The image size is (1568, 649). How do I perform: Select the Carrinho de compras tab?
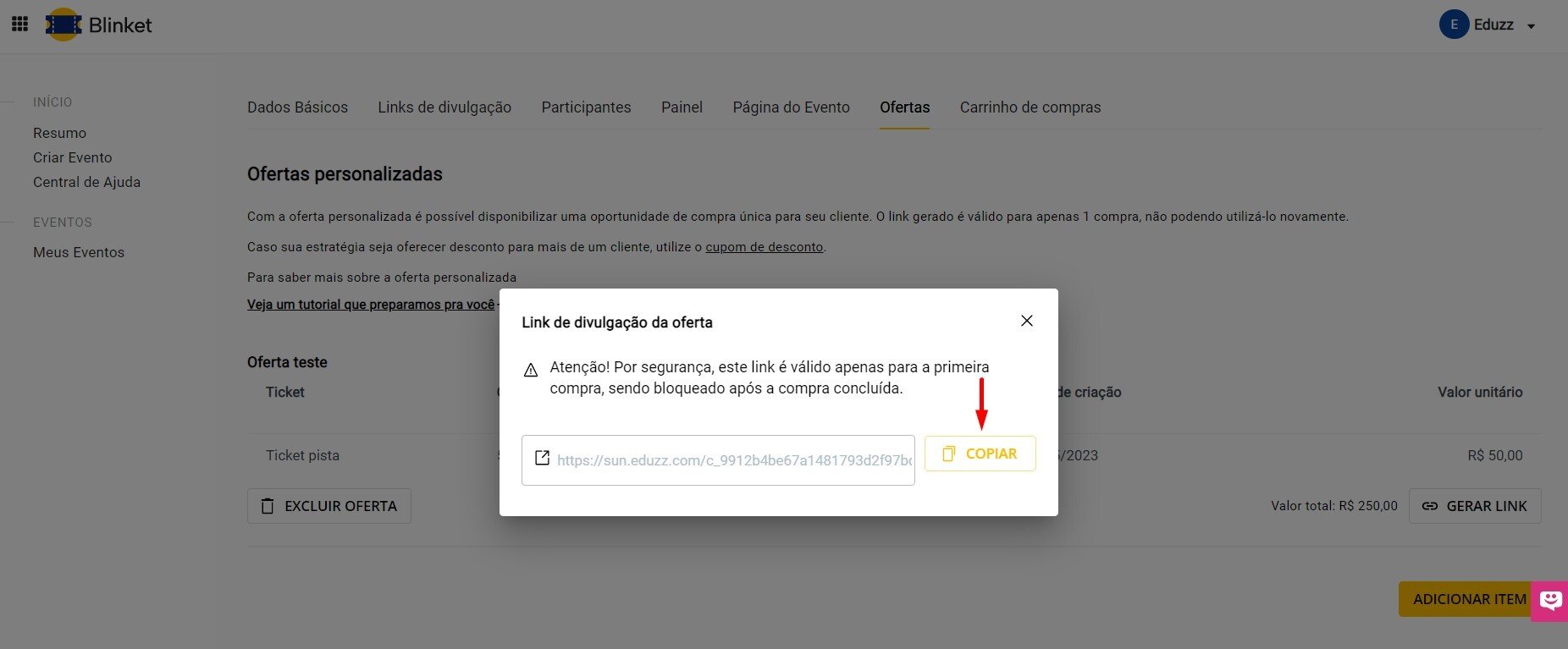(x=1030, y=107)
